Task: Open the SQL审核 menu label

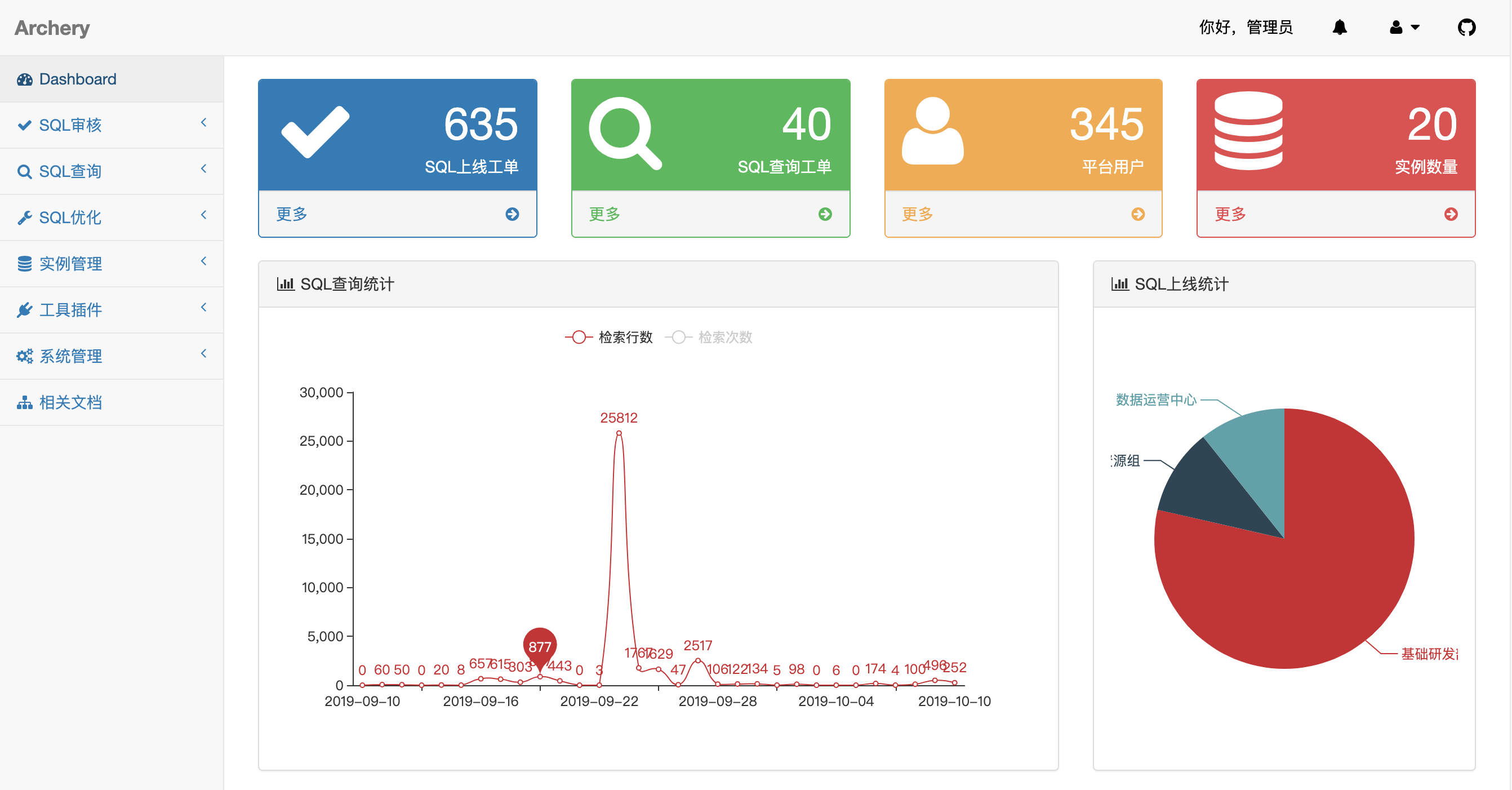Action: [x=70, y=125]
